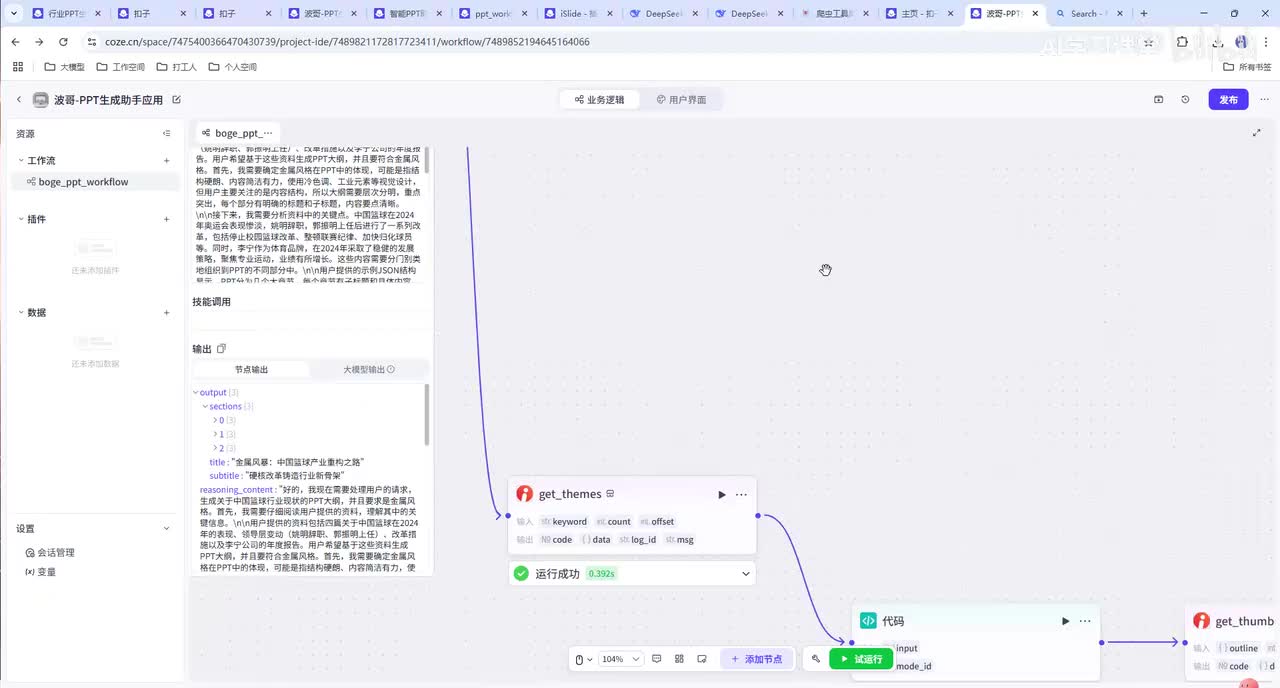Expand the 运行成功 result panel
Viewport: 1280px width, 688px height.
745,574
